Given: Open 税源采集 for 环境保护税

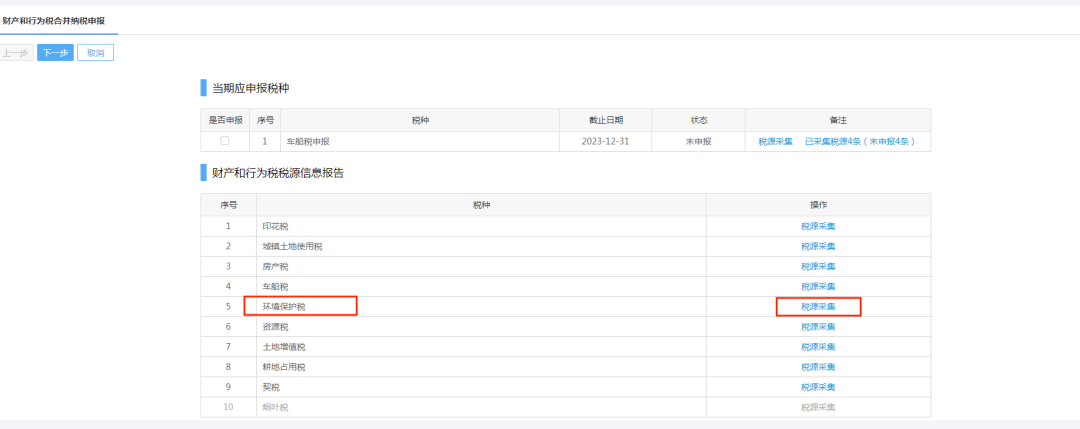Looking at the screenshot, I should (818, 306).
